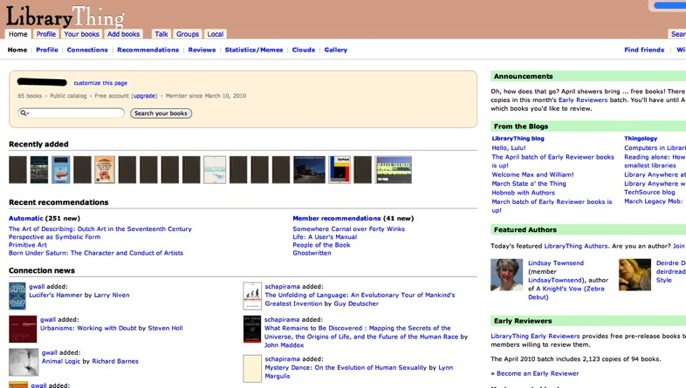Open the Talk tab
The width and height of the screenshot is (686, 388).
coord(161,34)
